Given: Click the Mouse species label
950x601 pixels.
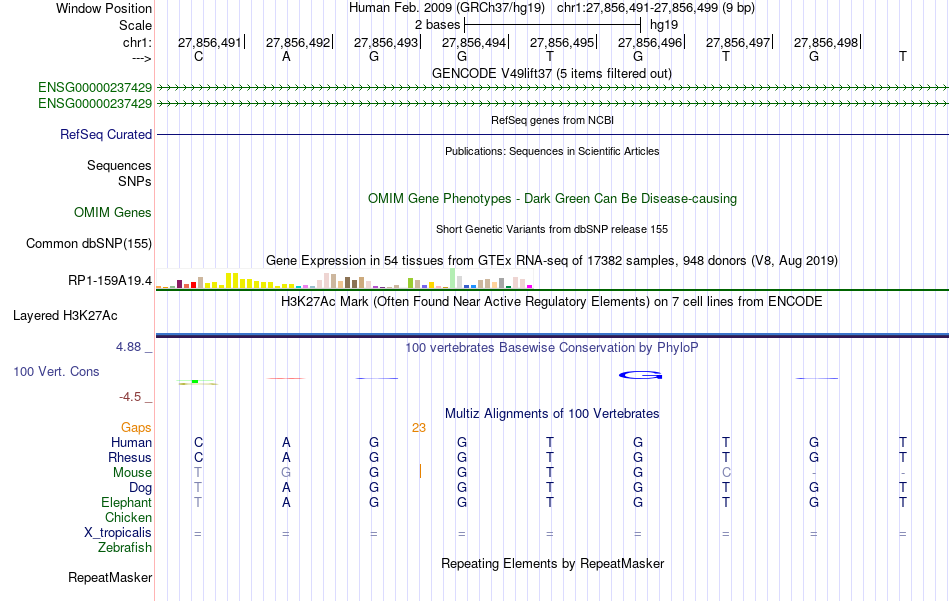Looking at the screenshot, I should pyautogui.click(x=132, y=473).
